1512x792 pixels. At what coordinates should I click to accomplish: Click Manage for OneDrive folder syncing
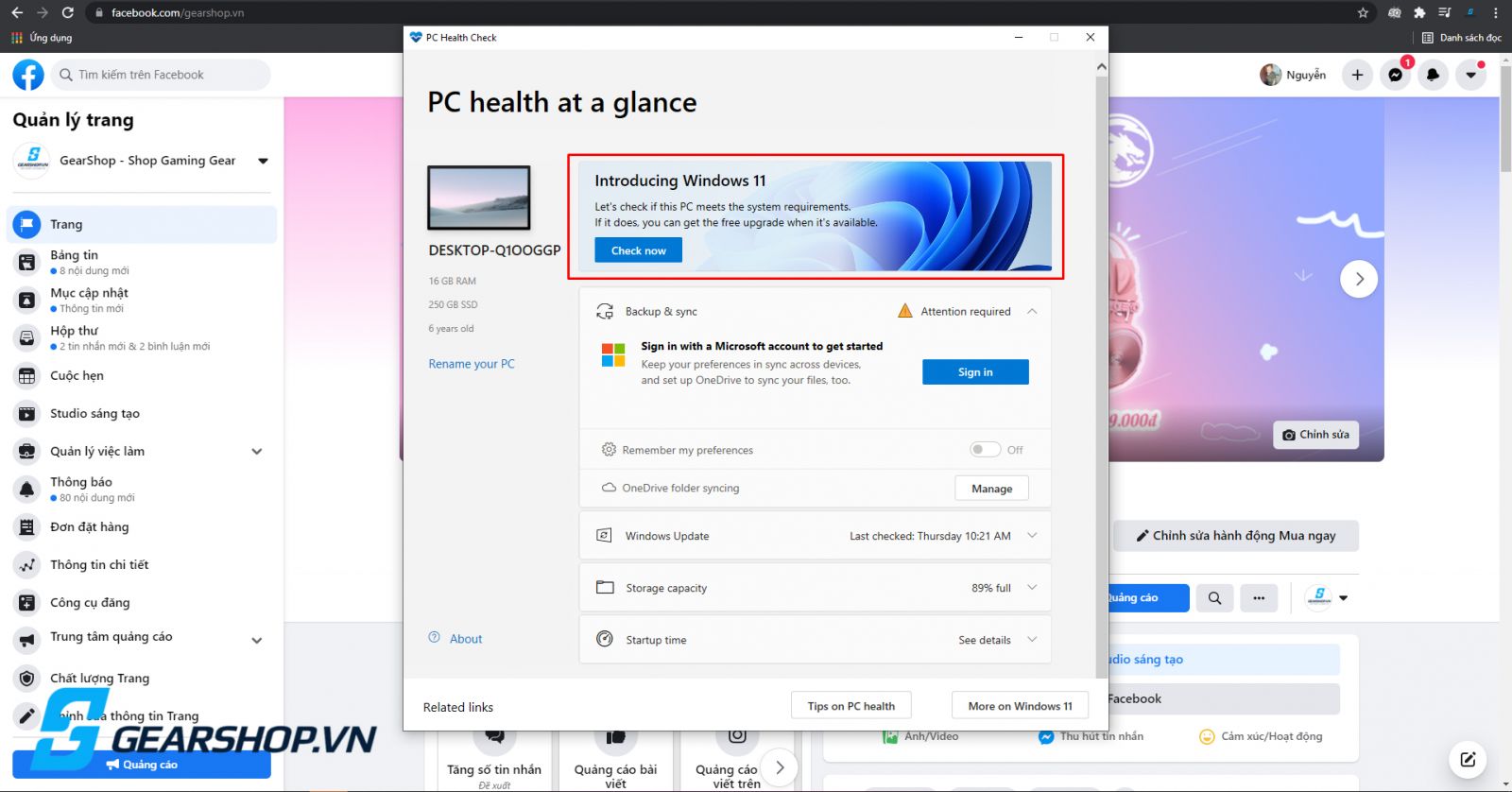tap(991, 489)
